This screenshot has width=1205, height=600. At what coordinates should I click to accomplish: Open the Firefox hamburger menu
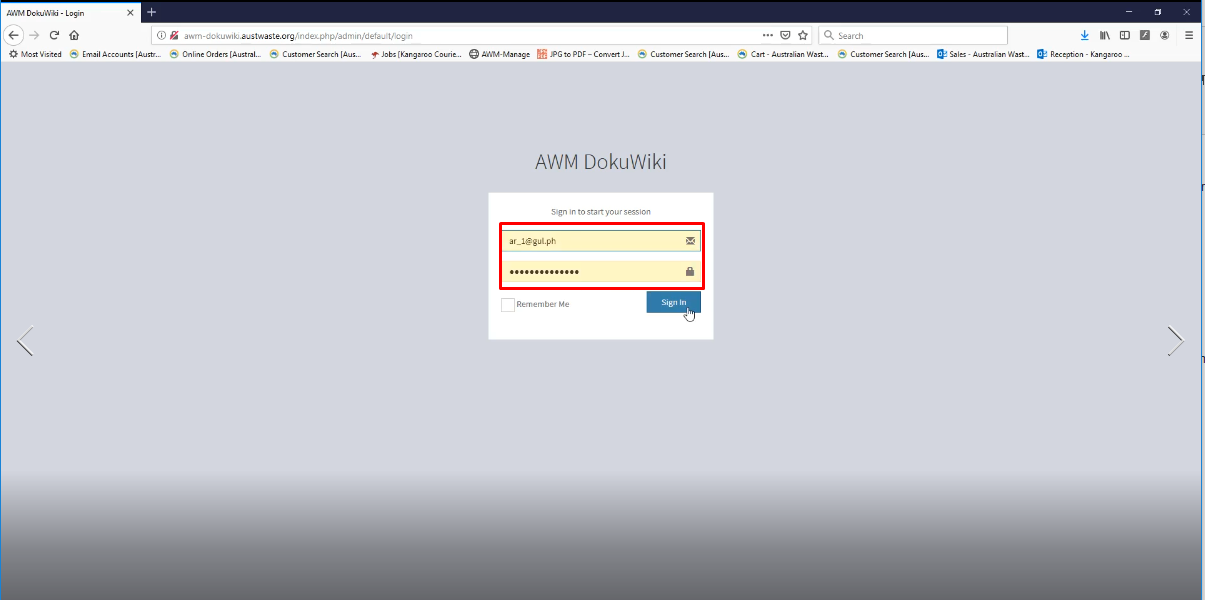pyautogui.click(x=1189, y=35)
